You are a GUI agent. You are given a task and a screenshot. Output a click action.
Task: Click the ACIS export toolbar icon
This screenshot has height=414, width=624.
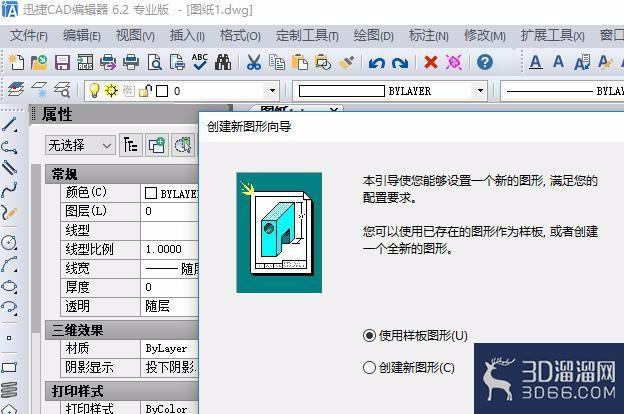(x=85, y=62)
